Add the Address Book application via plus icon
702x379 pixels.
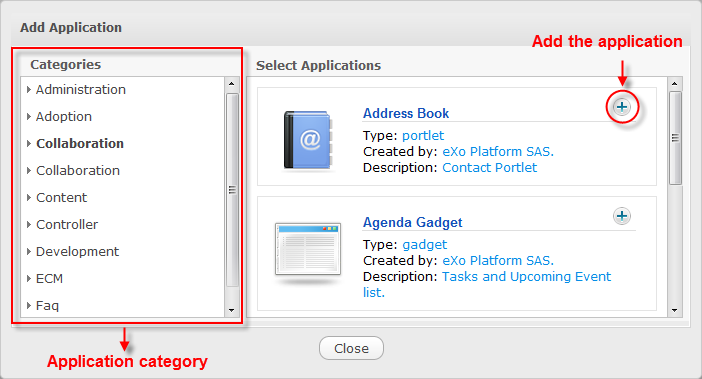622,107
